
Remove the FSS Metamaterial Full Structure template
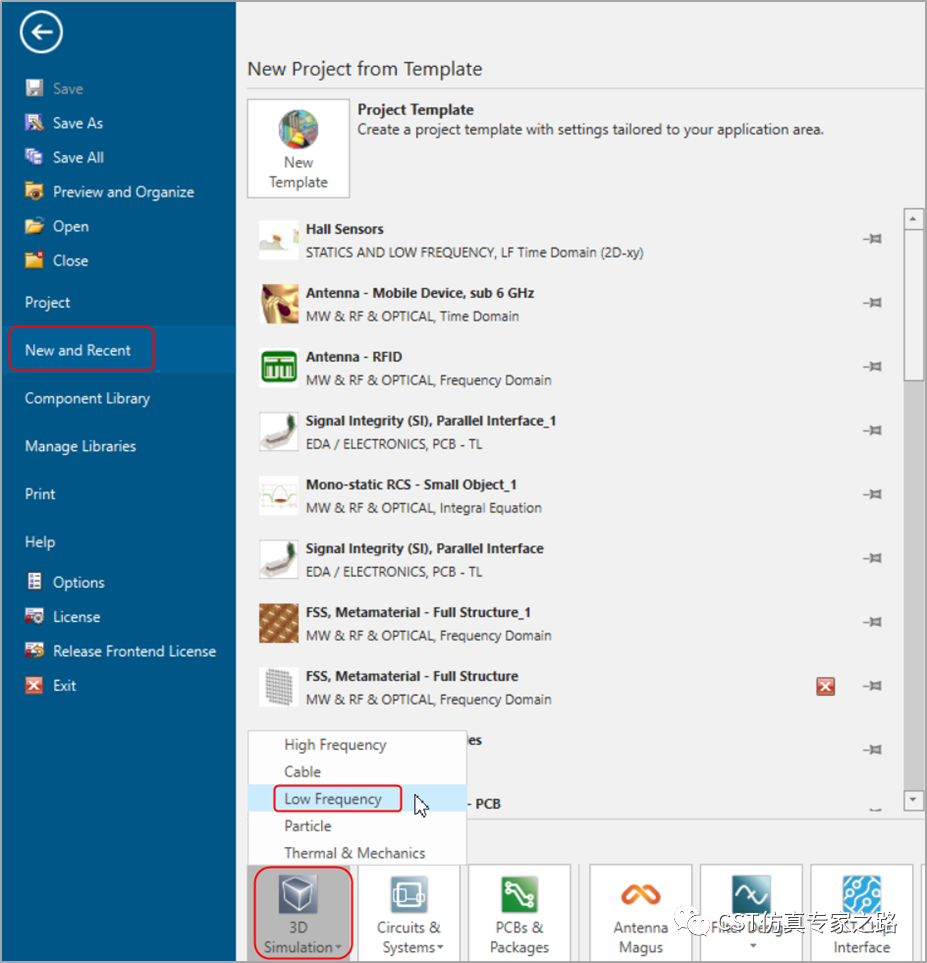click(x=826, y=686)
